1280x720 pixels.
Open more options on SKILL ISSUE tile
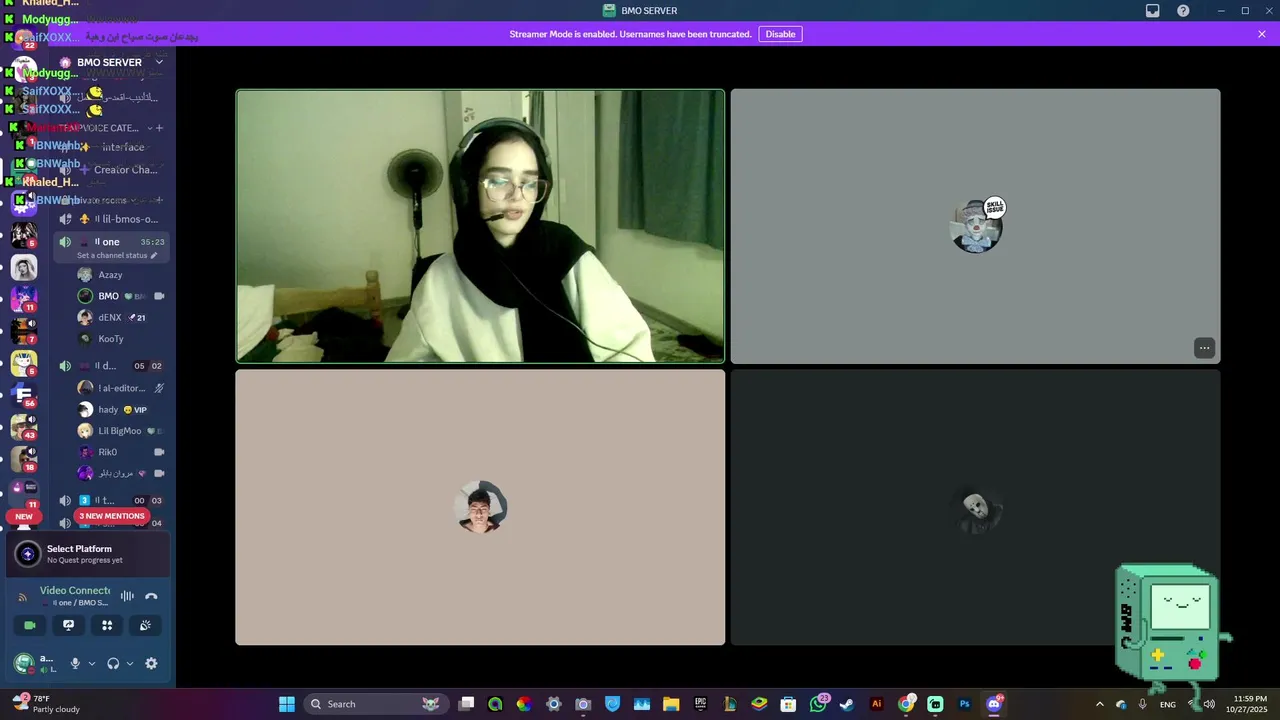tap(1204, 348)
